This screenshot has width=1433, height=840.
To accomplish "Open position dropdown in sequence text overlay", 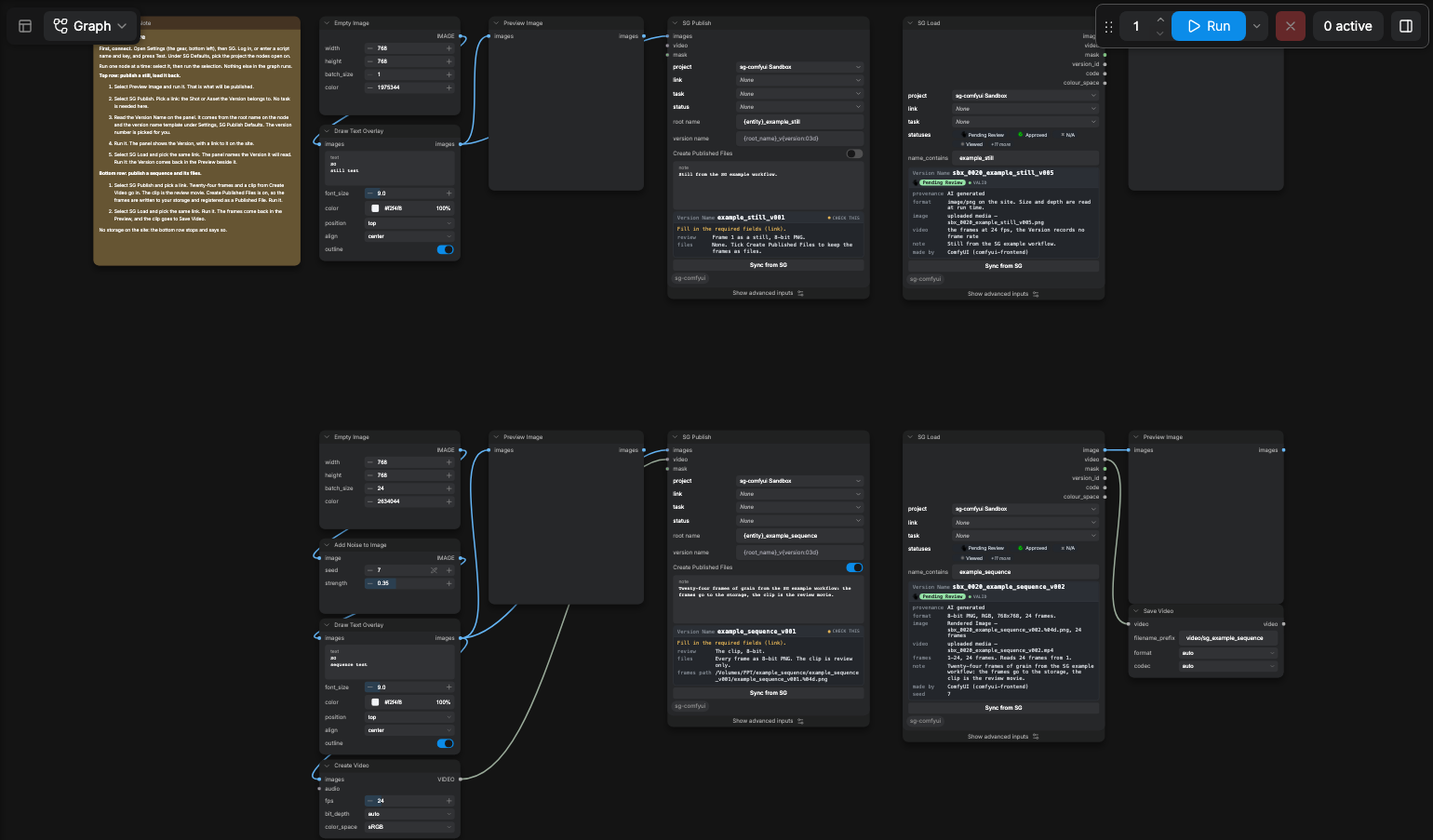I will [409, 717].
